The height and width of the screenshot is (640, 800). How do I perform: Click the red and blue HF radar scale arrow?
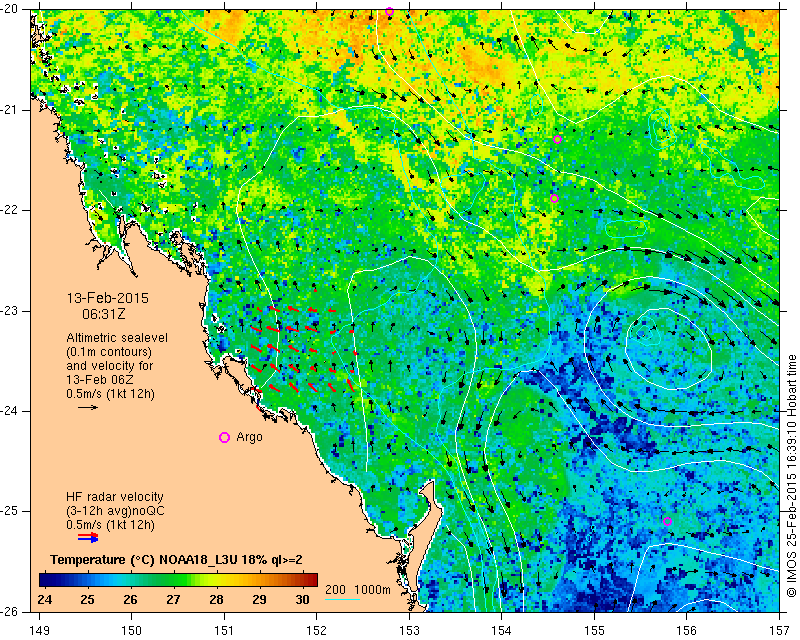(88, 537)
